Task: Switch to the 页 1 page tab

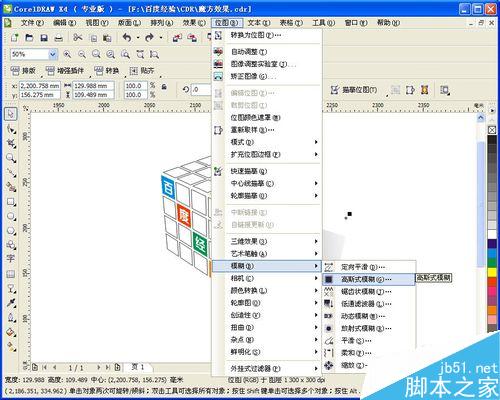Action: [x=138, y=367]
